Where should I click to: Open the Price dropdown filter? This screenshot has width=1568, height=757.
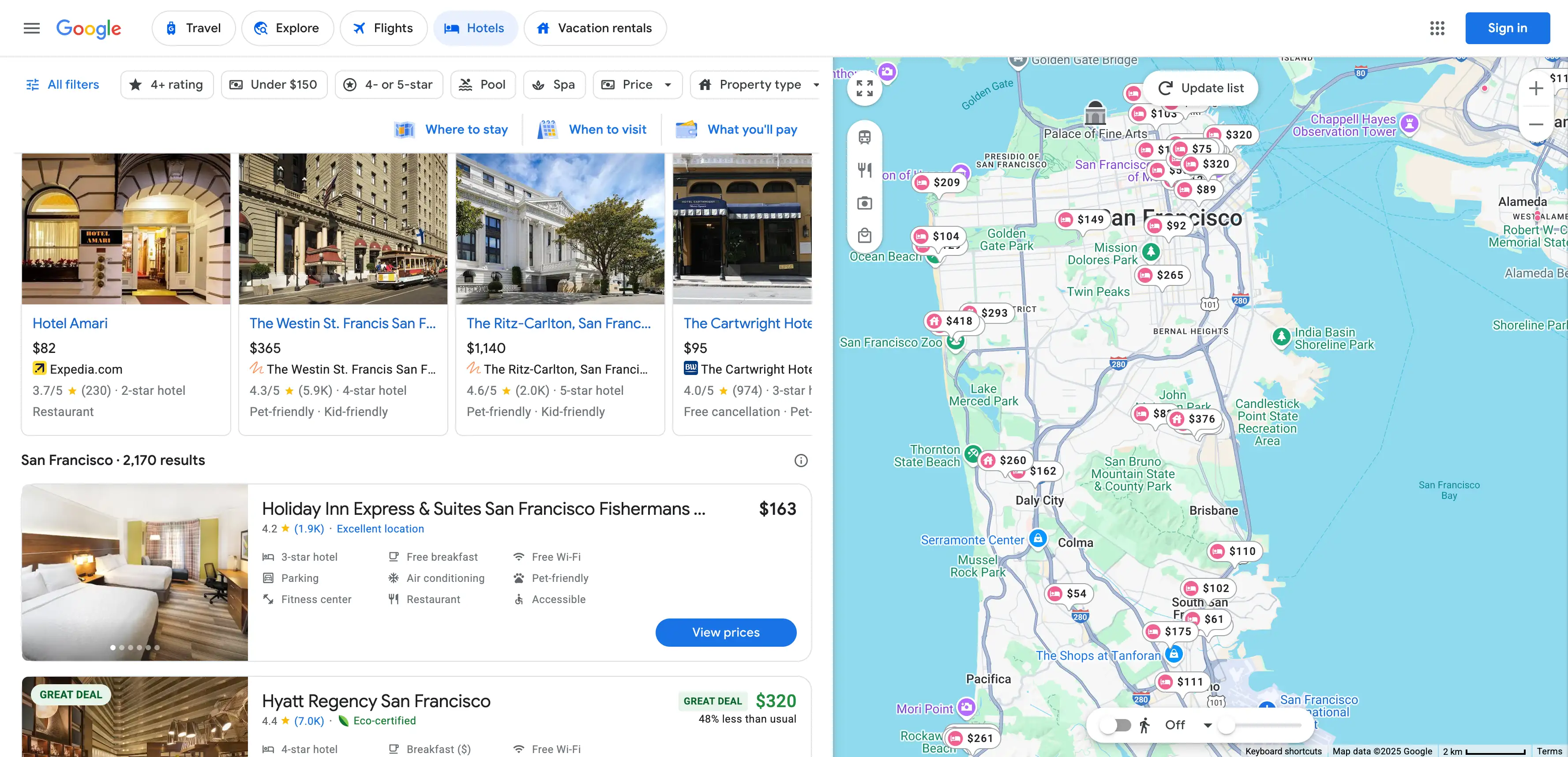coord(638,85)
